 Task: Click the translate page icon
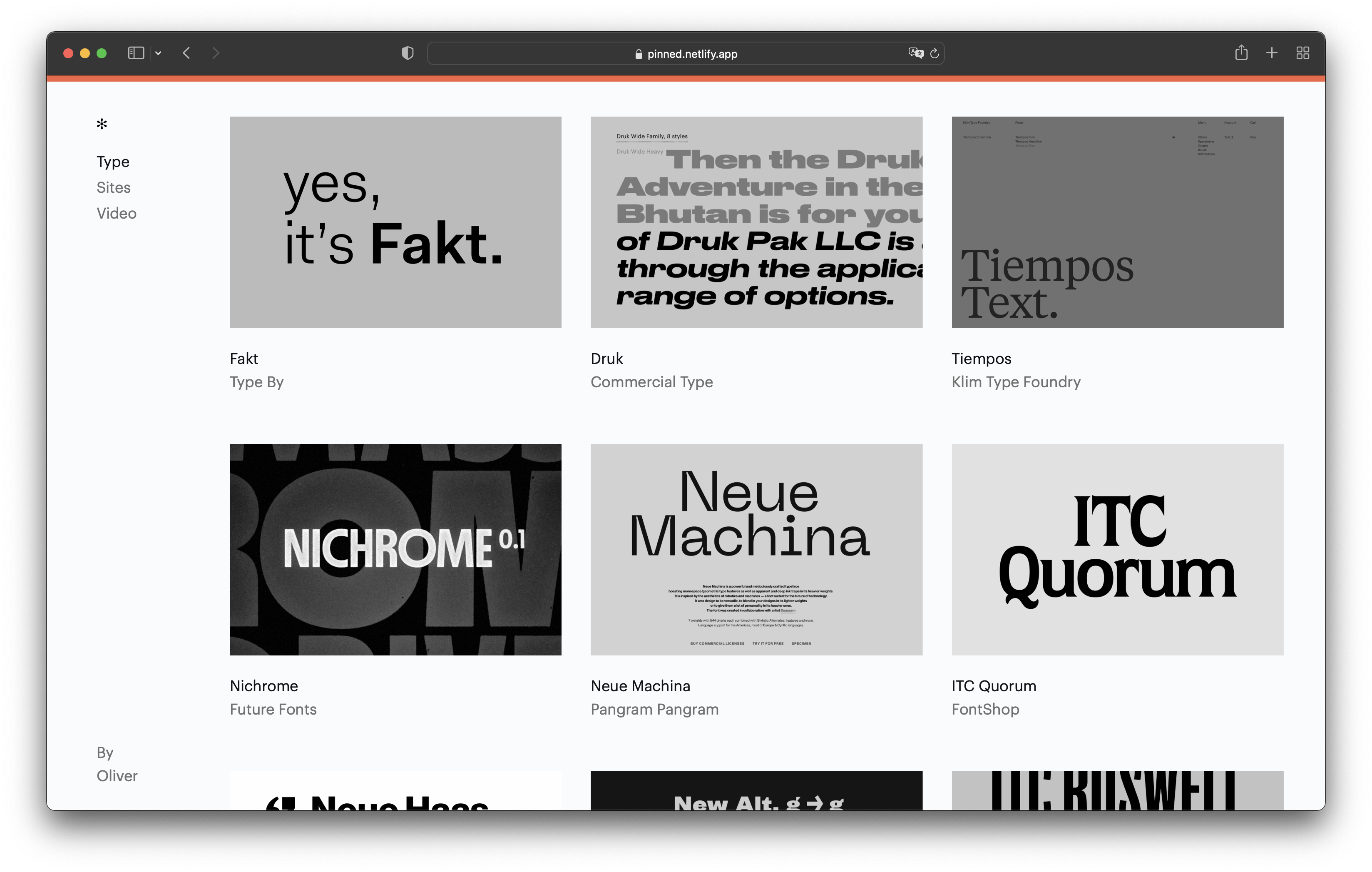coord(915,53)
